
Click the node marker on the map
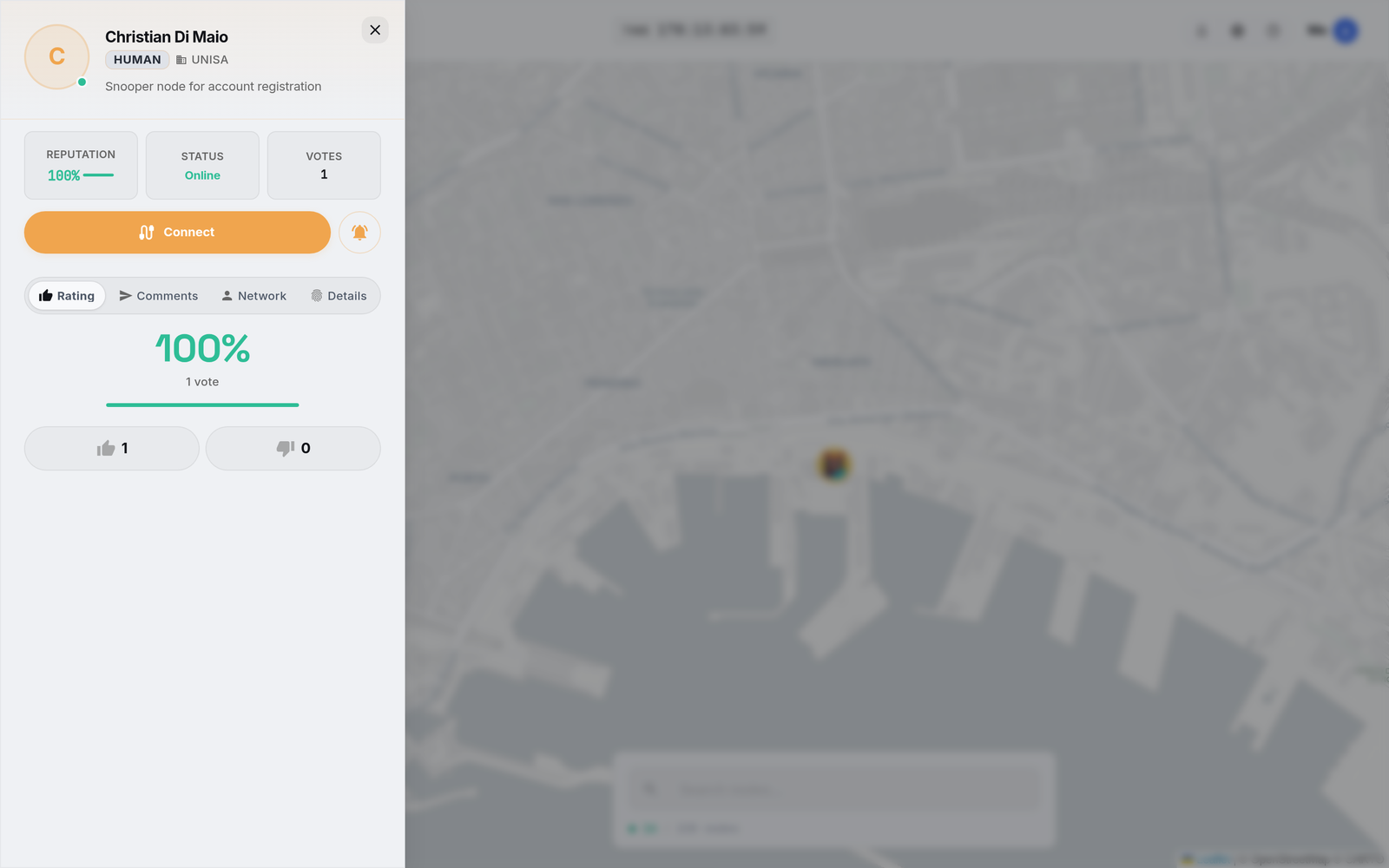pyautogui.click(x=834, y=465)
